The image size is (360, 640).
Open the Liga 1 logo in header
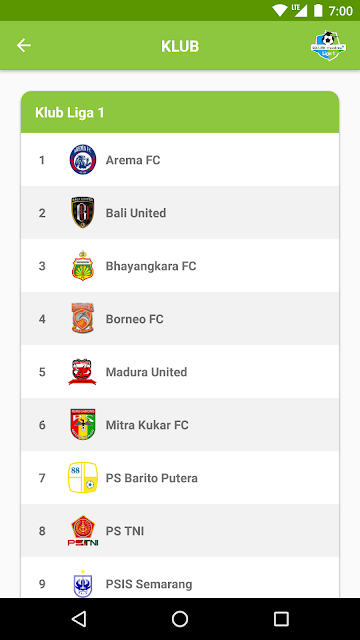point(328,46)
